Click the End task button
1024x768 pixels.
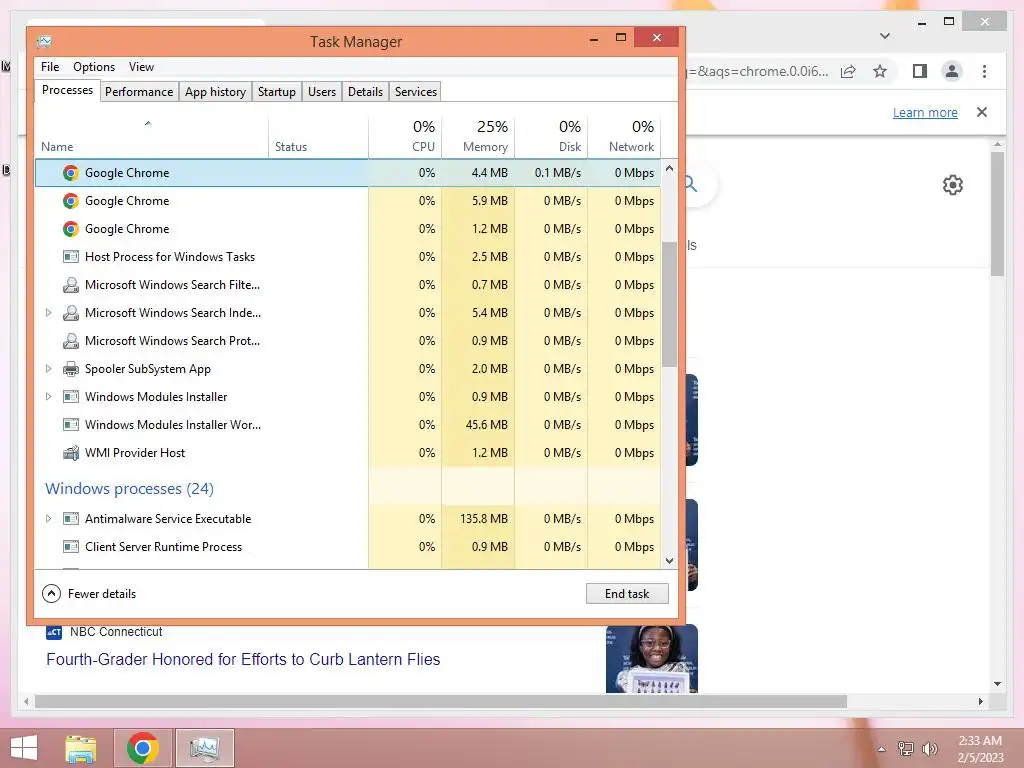(627, 594)
